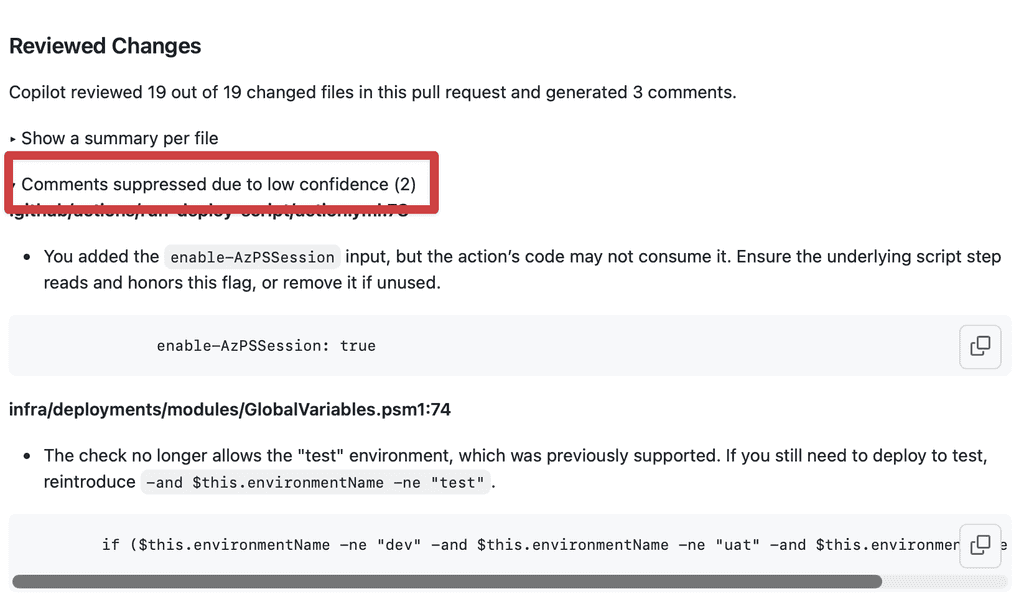1024x607 pixels.
Task: Select the if statement code block
Action: pos(450,545)
